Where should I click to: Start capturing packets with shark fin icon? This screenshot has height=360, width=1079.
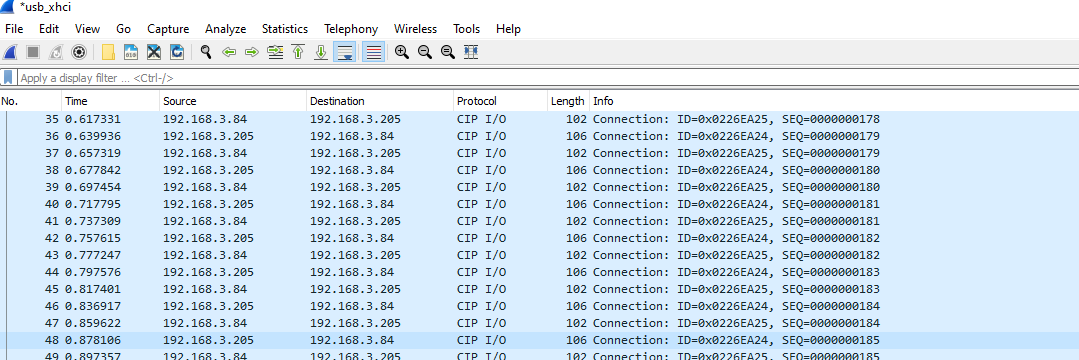point(10,52)
